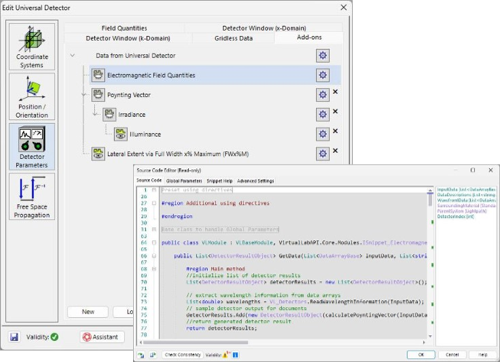Click the New button
This screenshot has height=362, width=500.
88,312
